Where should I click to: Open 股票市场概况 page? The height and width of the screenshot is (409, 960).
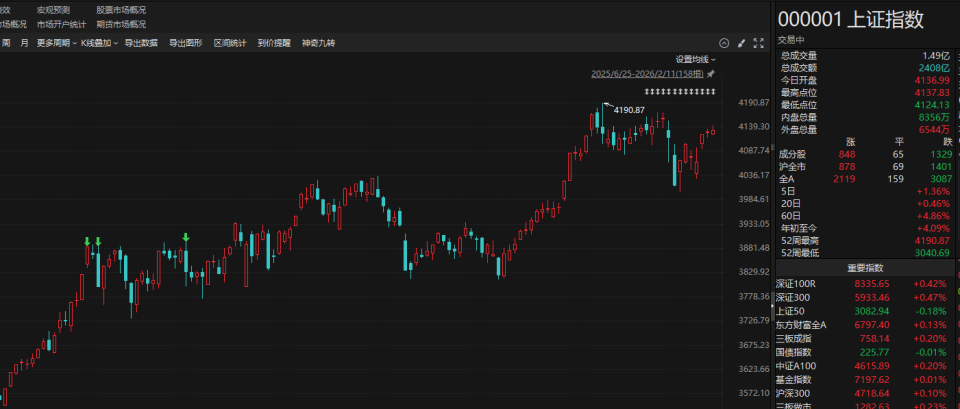[x=121, y=10]
